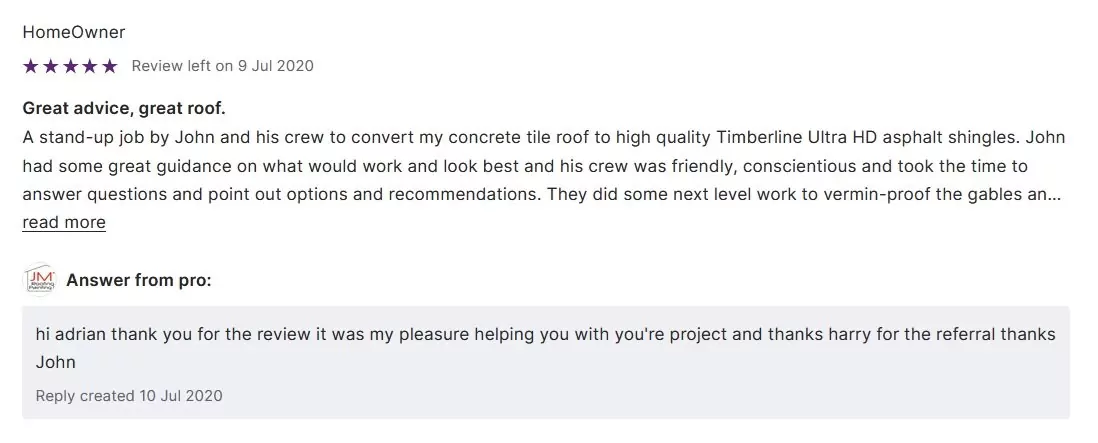Click the ellipsis ending the truncated review

point(1054,194)
